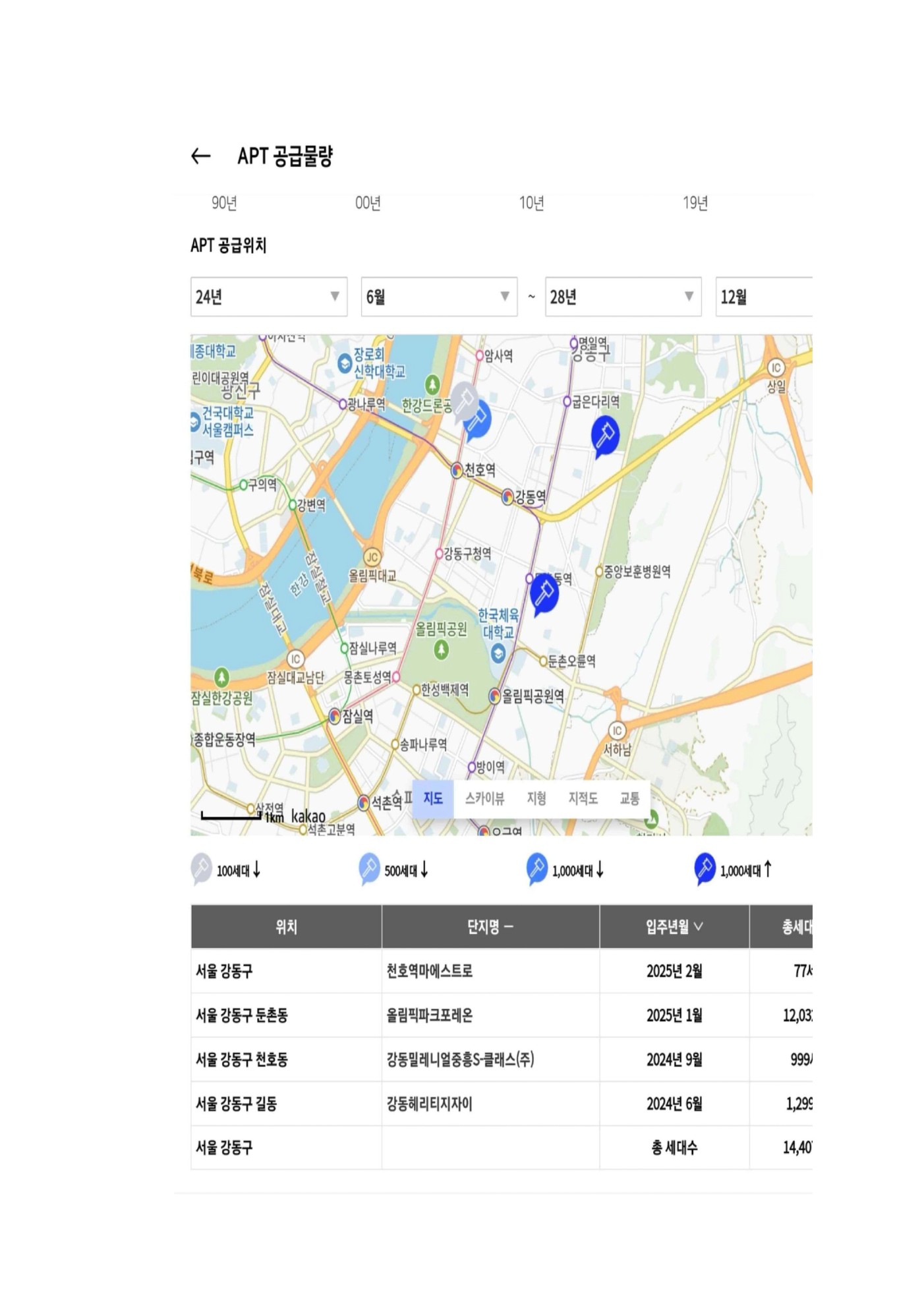Click the 강동밀레니얼중흥S-클래스(주) row name
This screenshot has width=924, height=1306.
point(460,1059)
